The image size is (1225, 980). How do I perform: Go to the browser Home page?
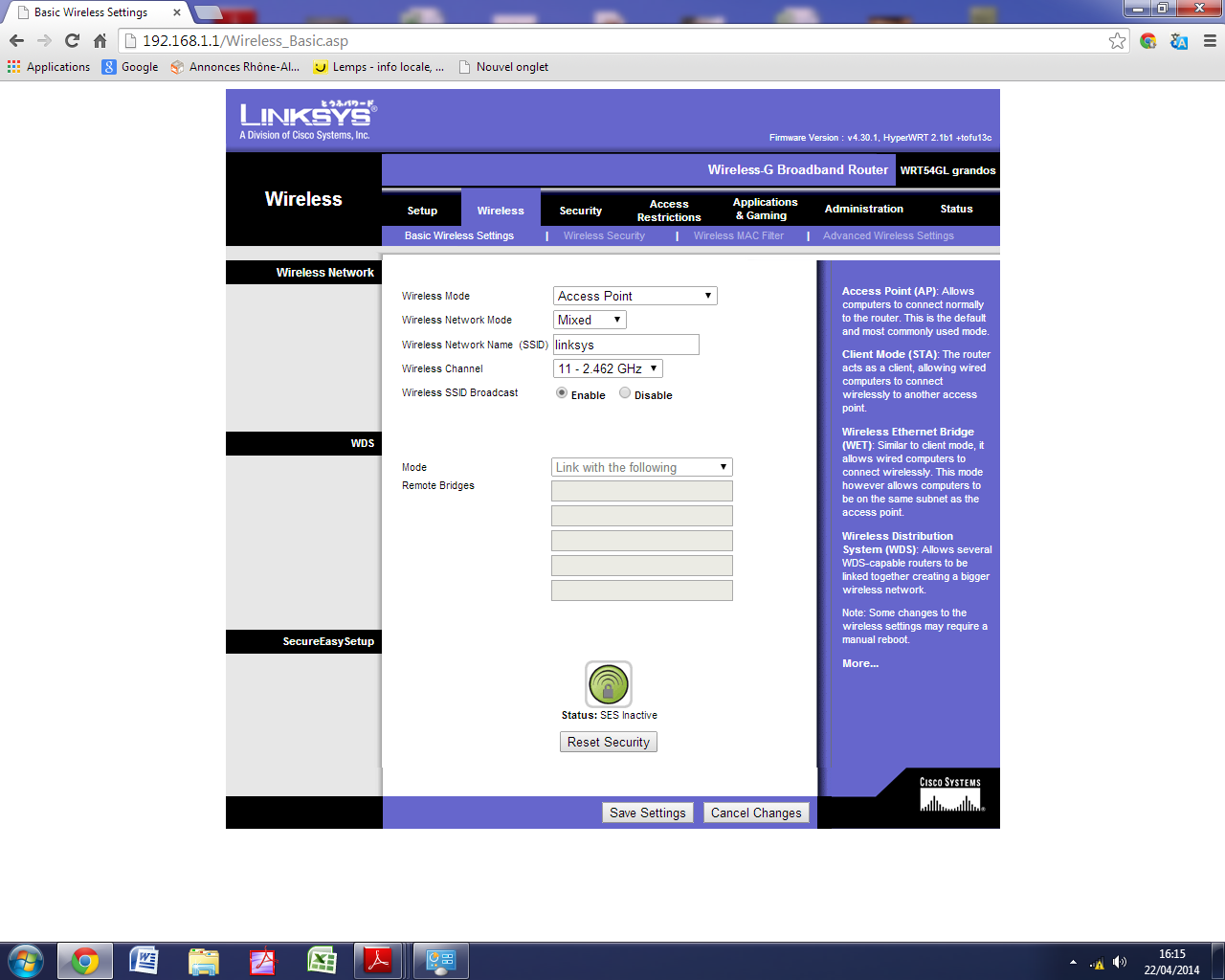tap(100, 41)
